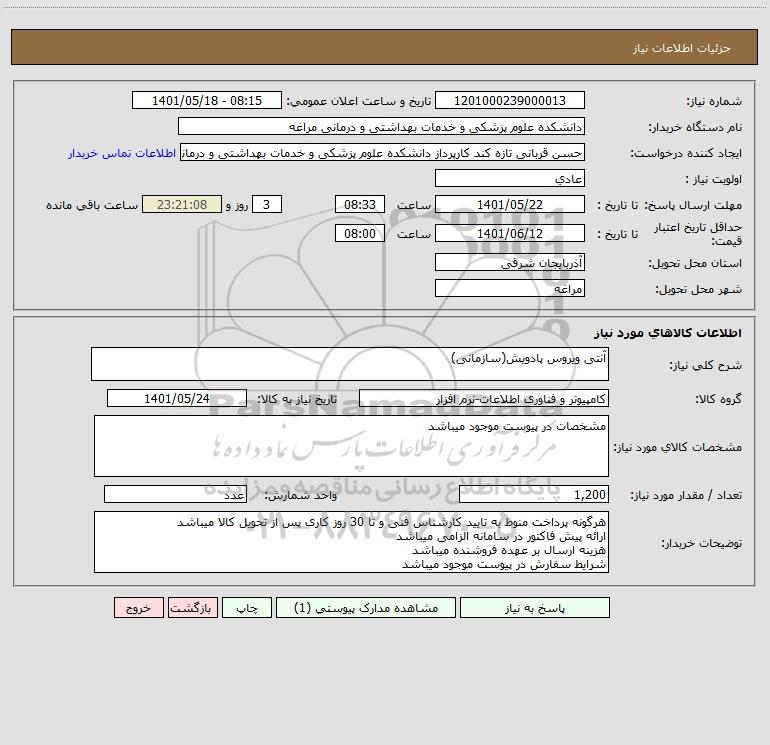The height and width of the screenshot is (745, 770).
Task: Click the مشخصات کالای مورد نیاز label
Action: (678, 447)
